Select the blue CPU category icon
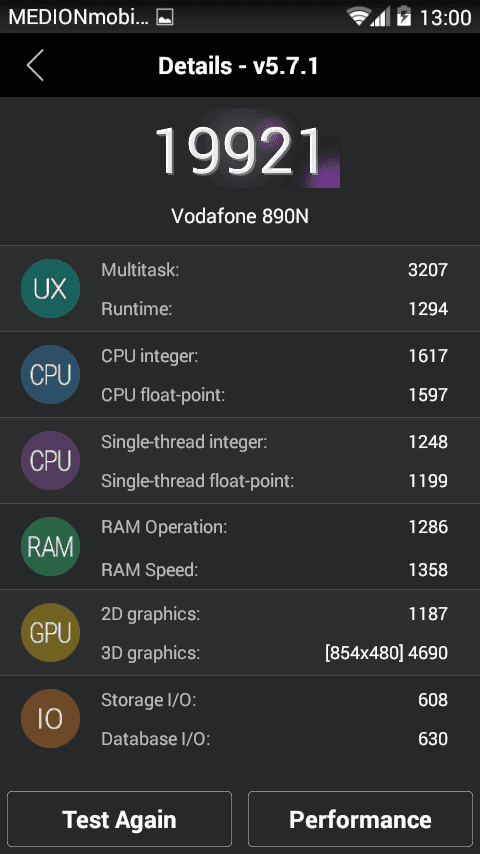 50,375
